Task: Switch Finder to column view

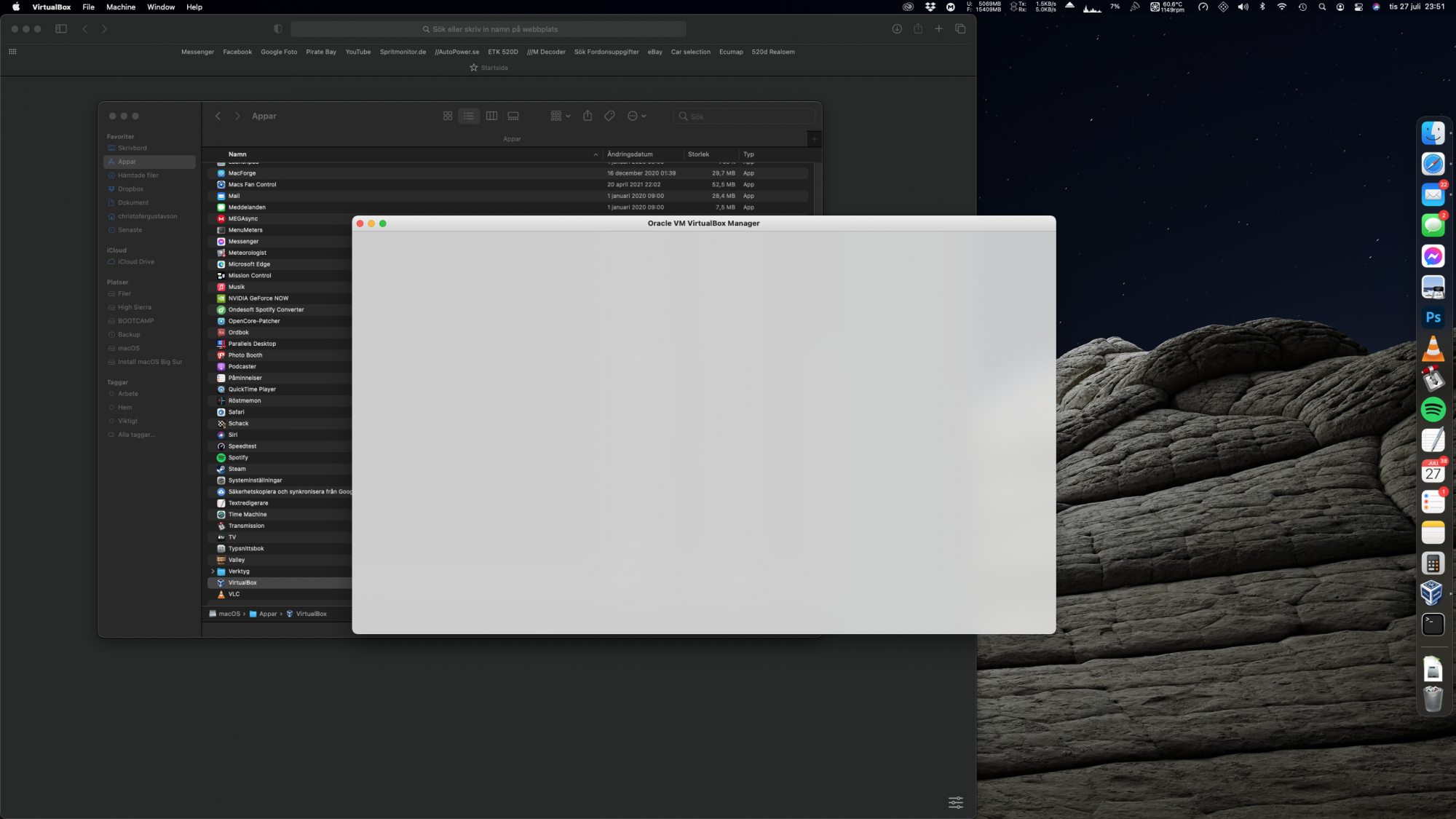Action: [491, 116]
